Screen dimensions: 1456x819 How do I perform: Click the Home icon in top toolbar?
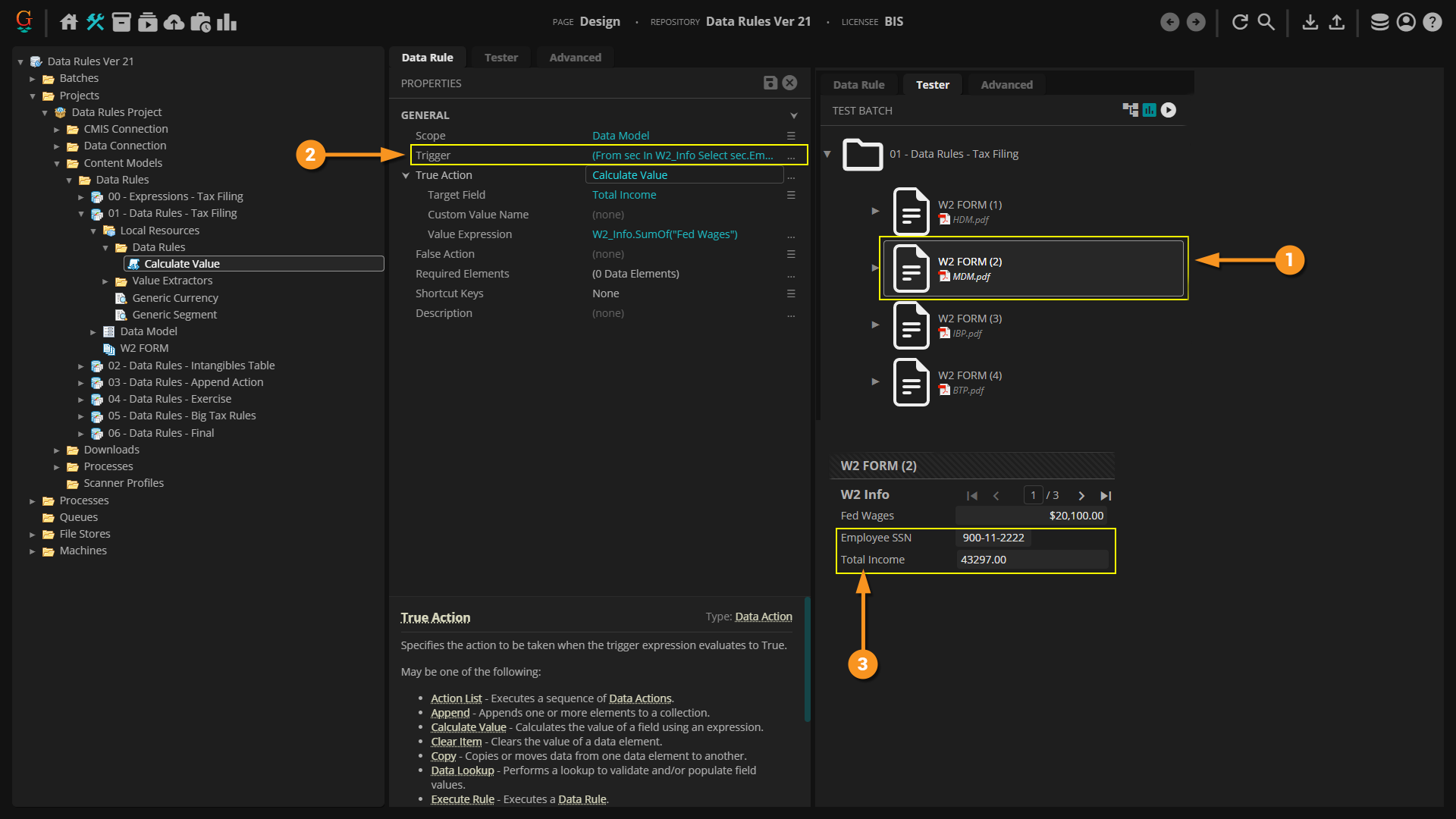pyautogui.click(x=68, y=22)
